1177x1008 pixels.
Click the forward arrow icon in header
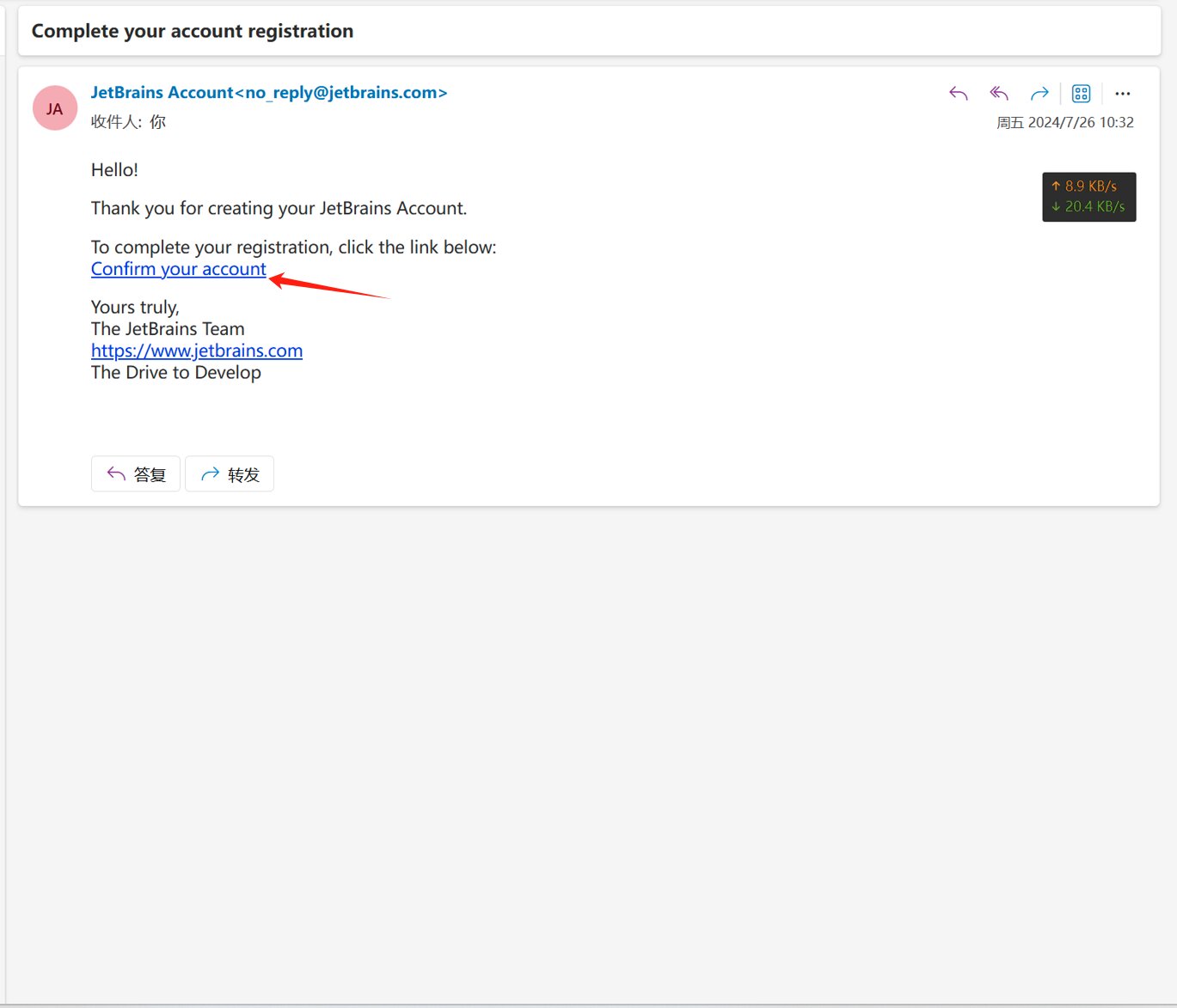1039,94
